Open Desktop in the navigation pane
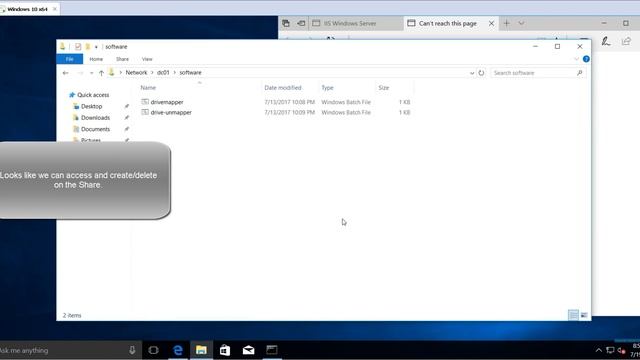 click(x=91, y=106)
